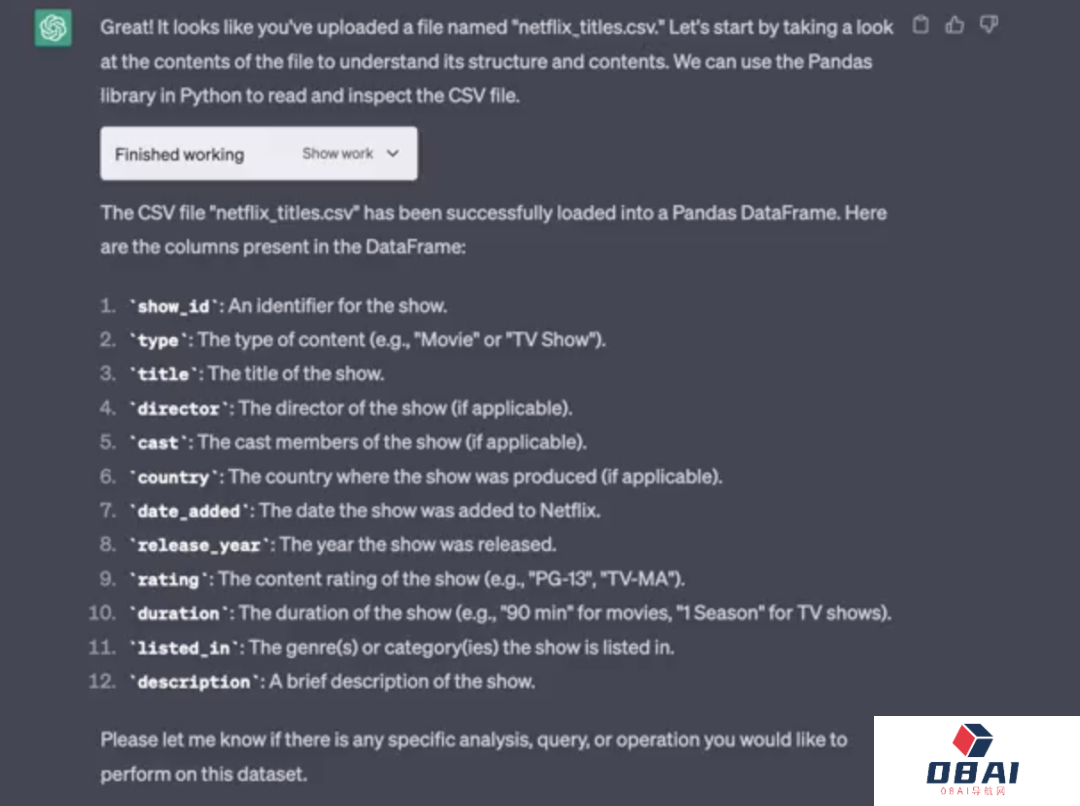Viewport: 1080px width, 806px height.
Task: Select the duration column code label
Action: coord(178,614)
